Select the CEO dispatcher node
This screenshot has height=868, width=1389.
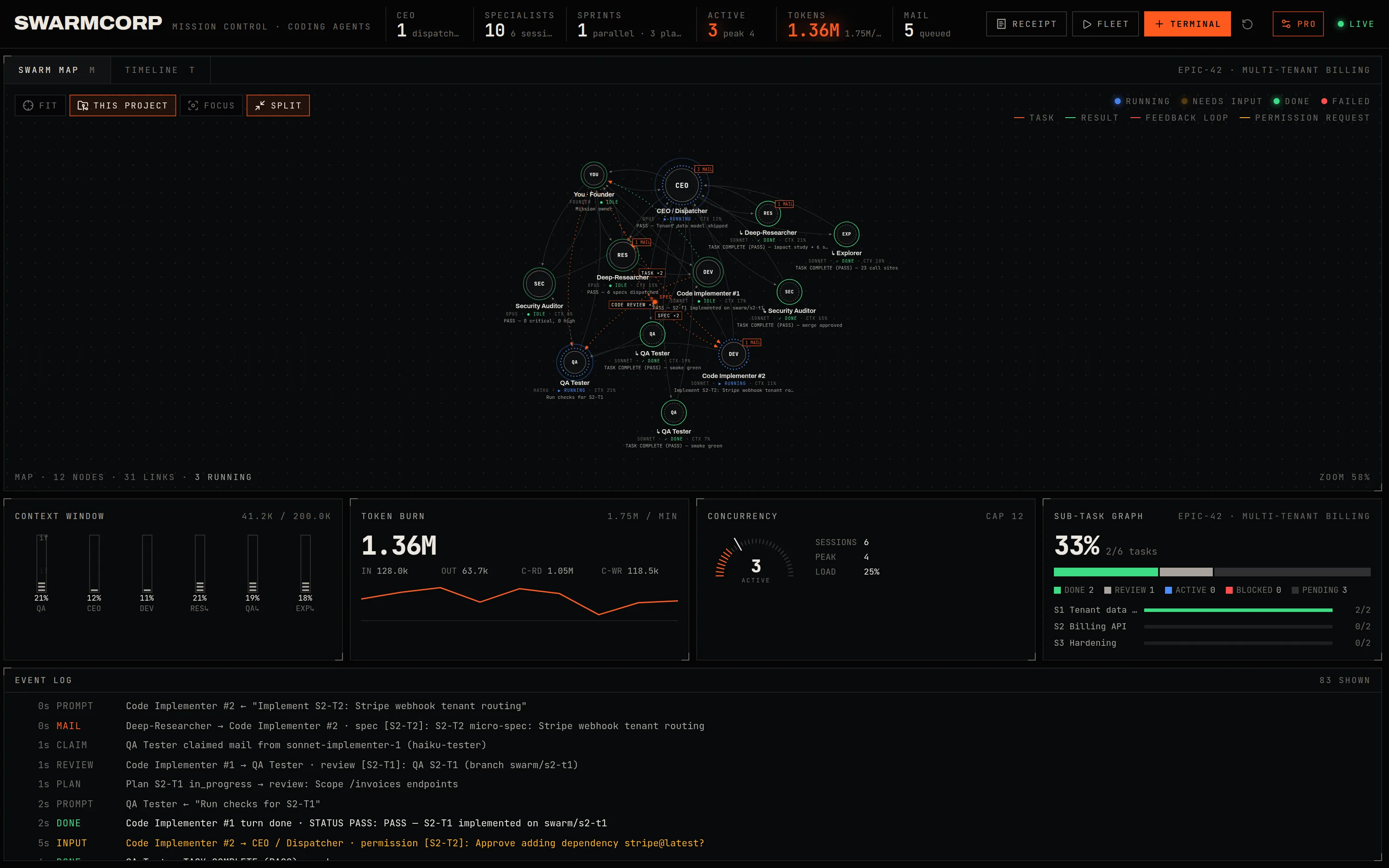click(x=681, y=185)
